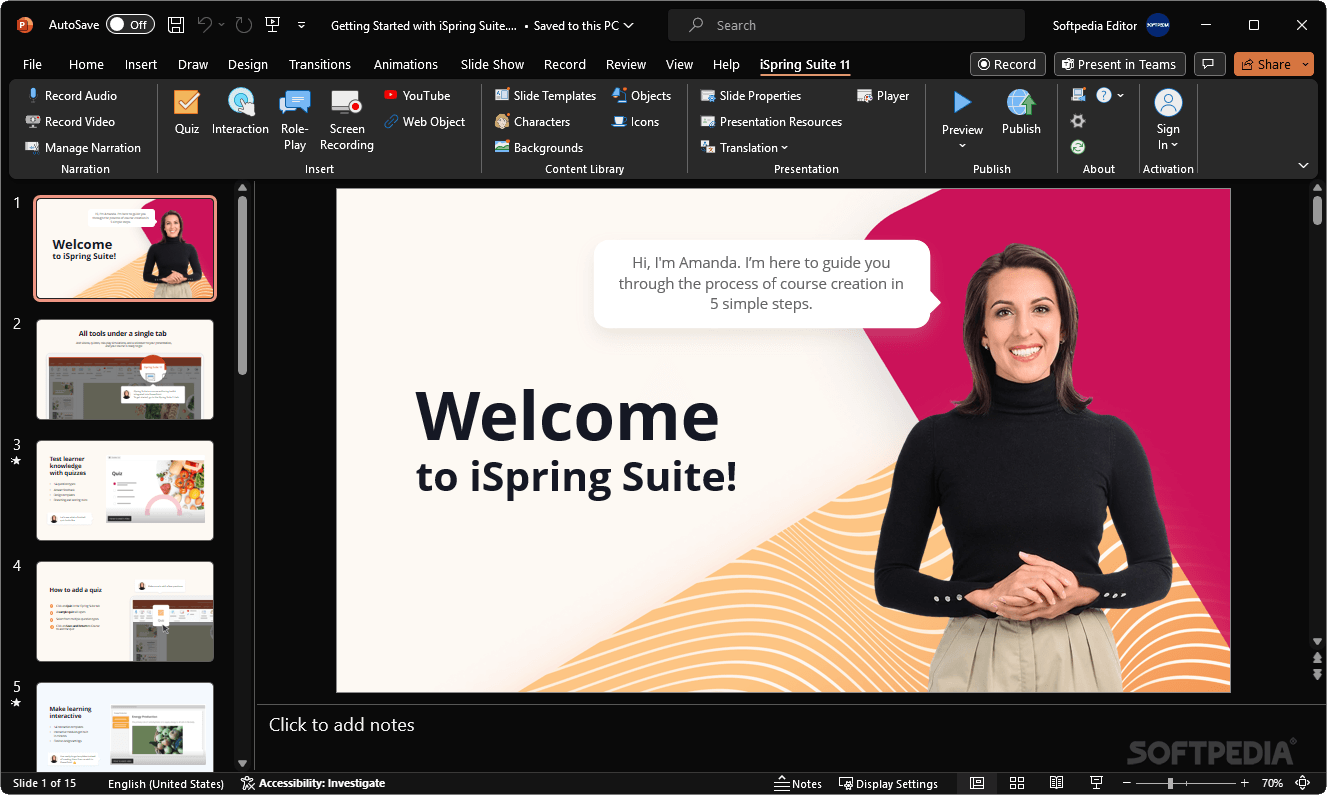
Task: Click the Start From Beginning quick access icon
Action: [x=272, y=25]
